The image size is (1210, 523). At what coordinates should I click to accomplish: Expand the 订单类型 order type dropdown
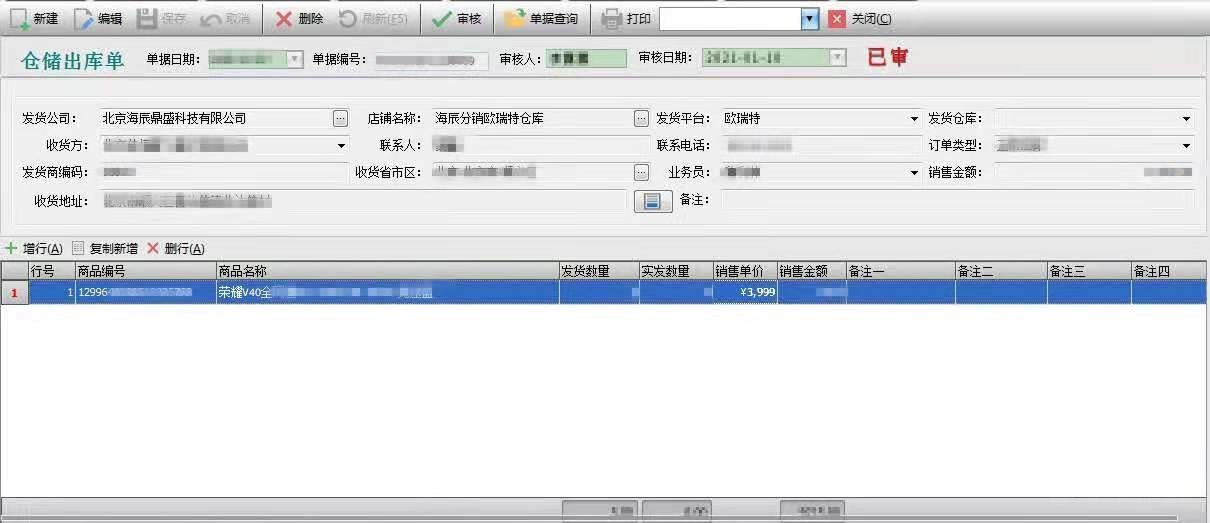pyautogui.click(x=1186, y=146)
